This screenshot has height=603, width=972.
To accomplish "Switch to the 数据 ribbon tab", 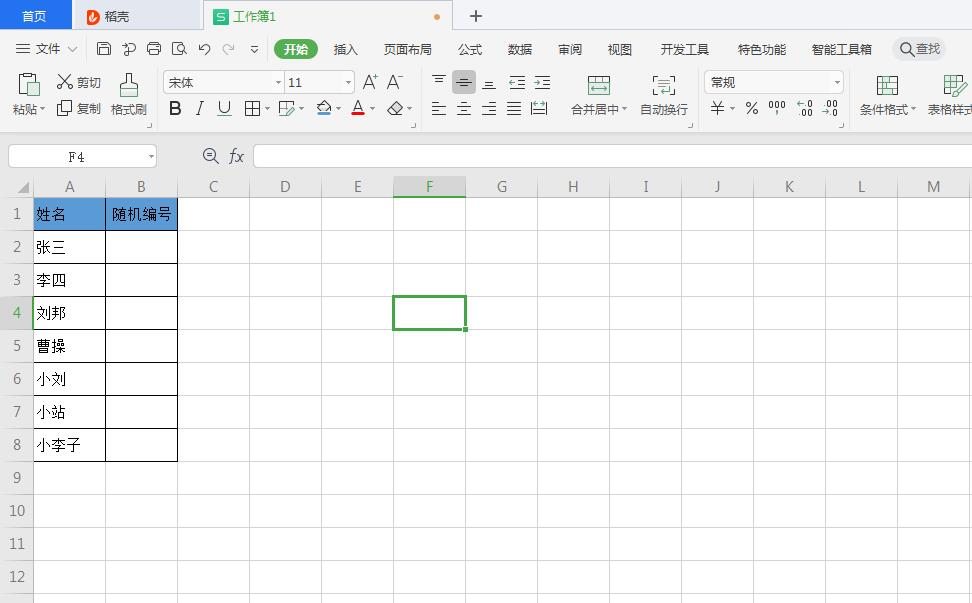I will [x=519, y=49].
